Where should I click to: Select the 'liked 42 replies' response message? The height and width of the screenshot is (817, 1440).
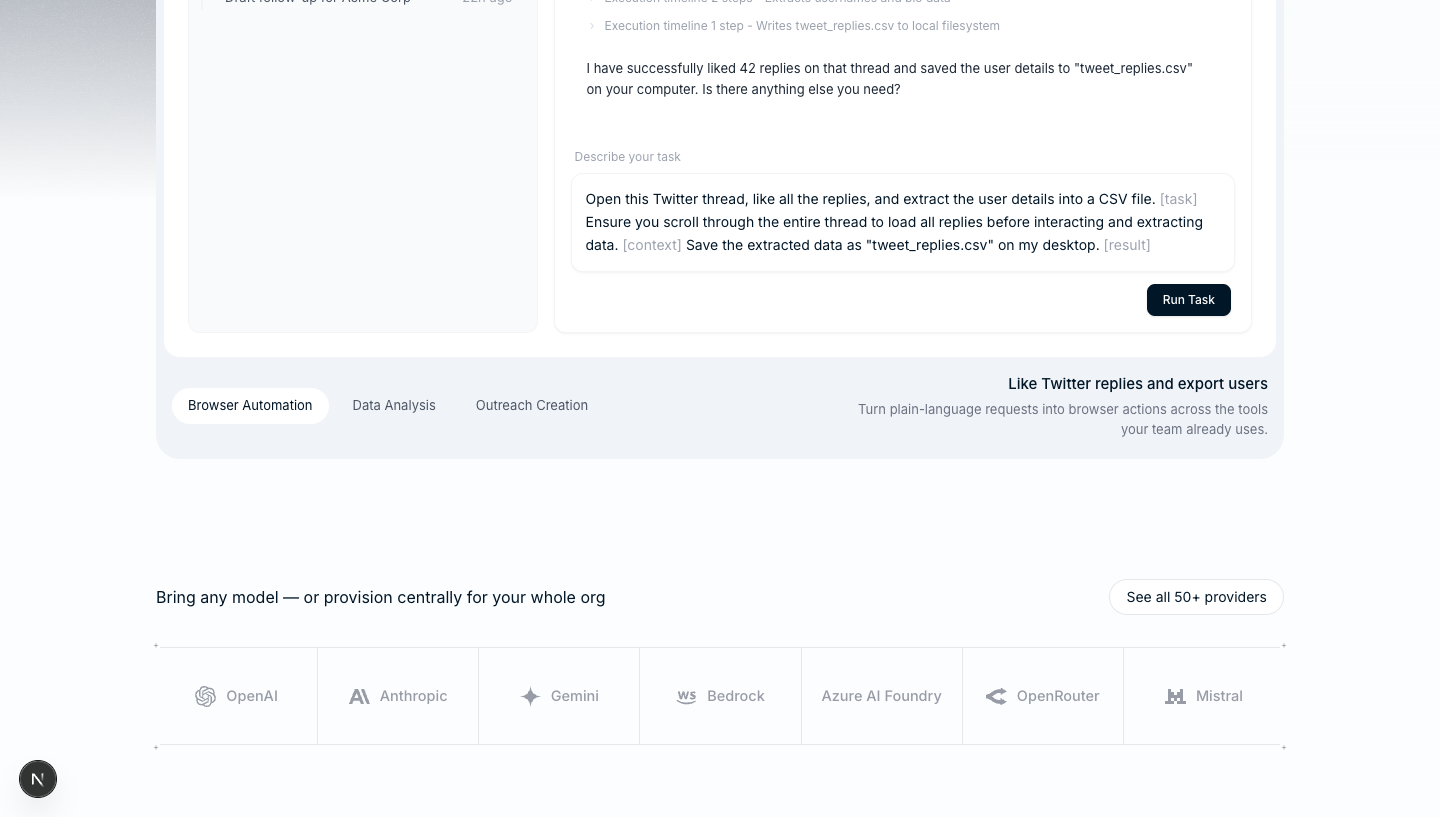[890, 79]
